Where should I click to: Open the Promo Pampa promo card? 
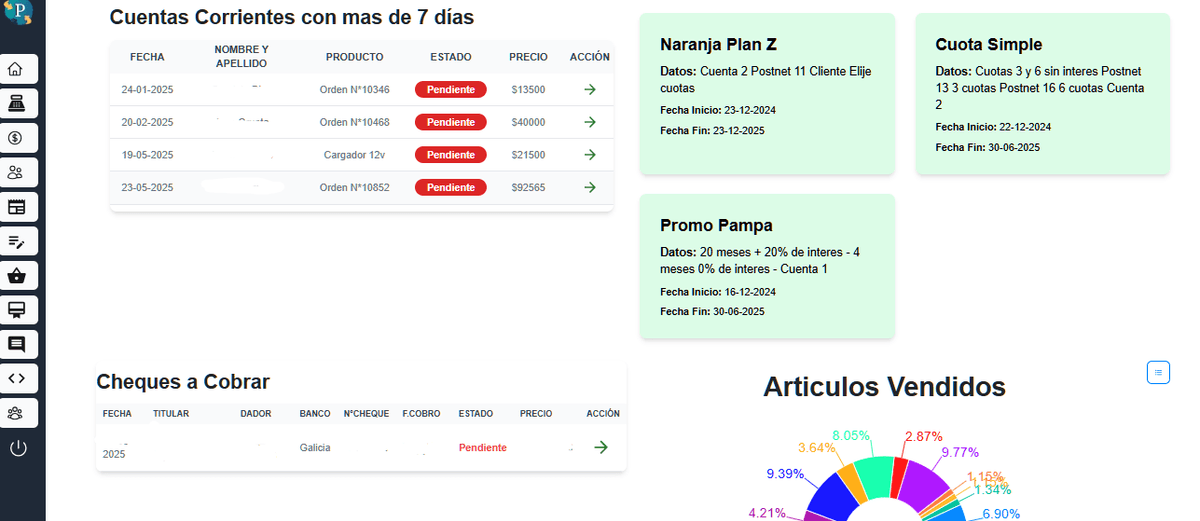(x=767, y=266)
